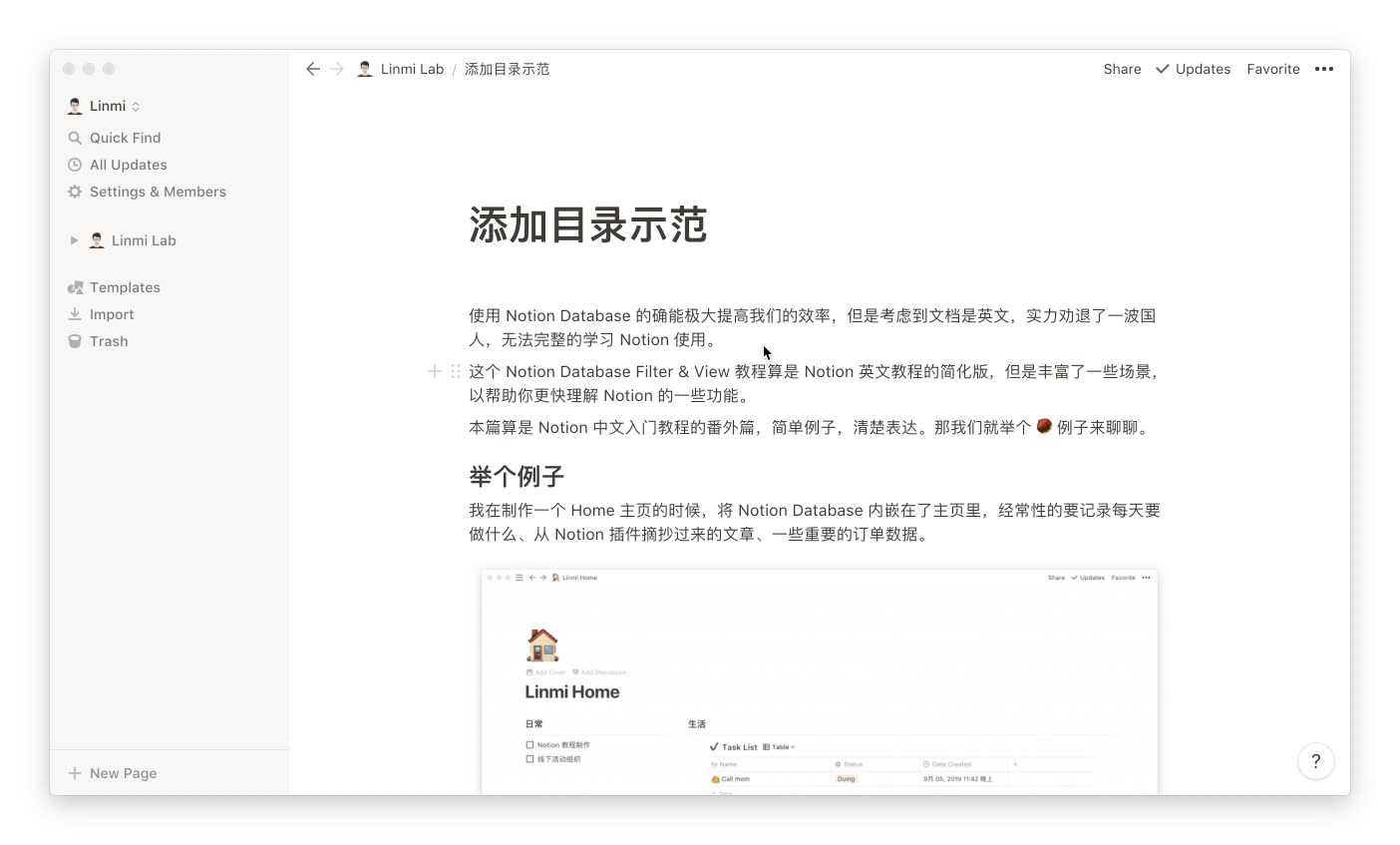Click the paragraph starting 使用 Notion Database
The height and width of the screenshot is (845, 1400).
coord(814,327)
